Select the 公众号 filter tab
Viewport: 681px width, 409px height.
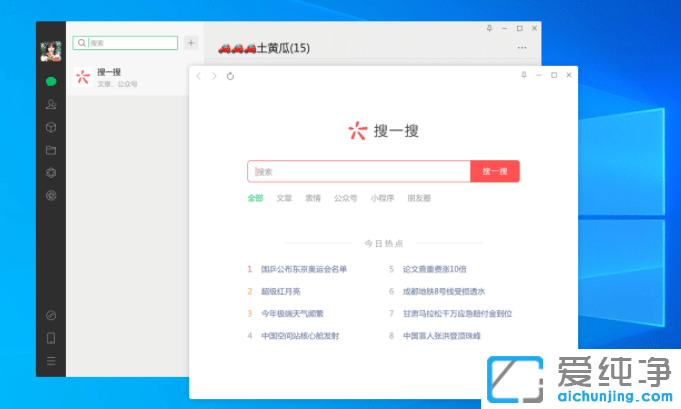tap(345, 198)
